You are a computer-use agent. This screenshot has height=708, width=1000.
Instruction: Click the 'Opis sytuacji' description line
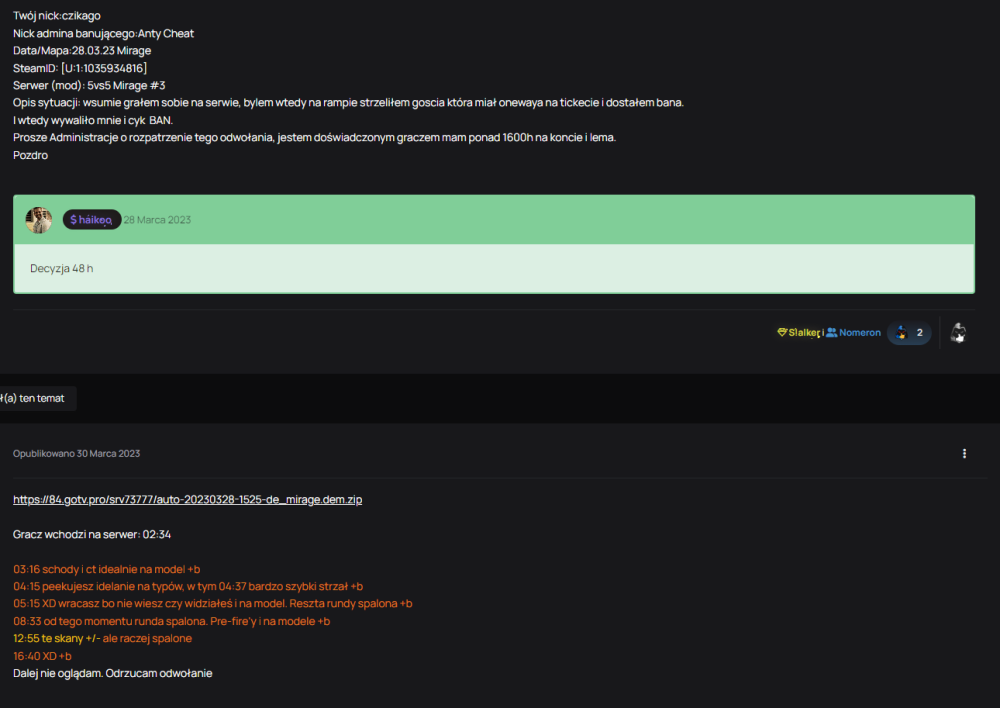pos(348,102)
